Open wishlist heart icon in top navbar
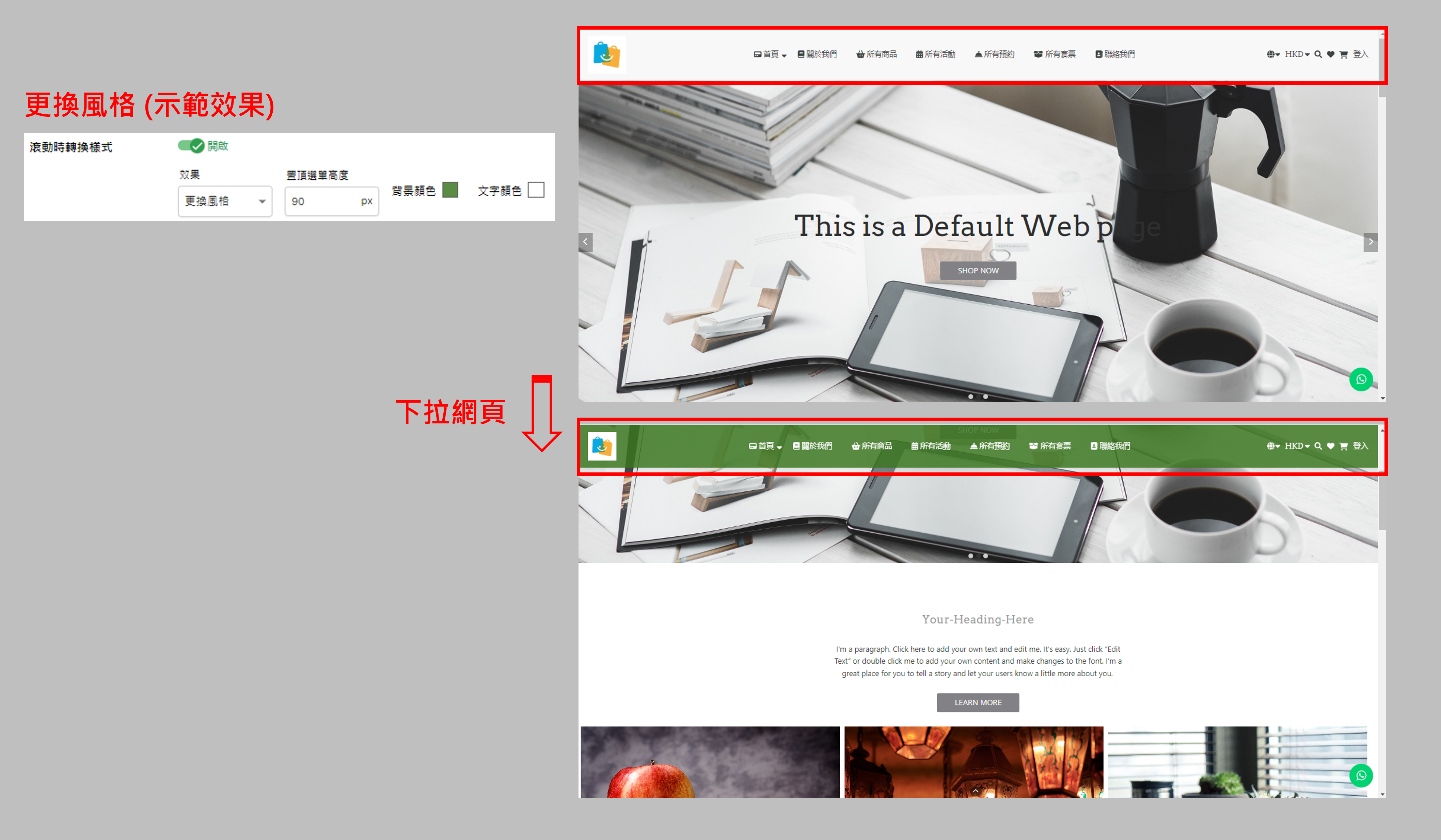The width and height of the screenshot is (1441, 840). (x=1330, y=54)
